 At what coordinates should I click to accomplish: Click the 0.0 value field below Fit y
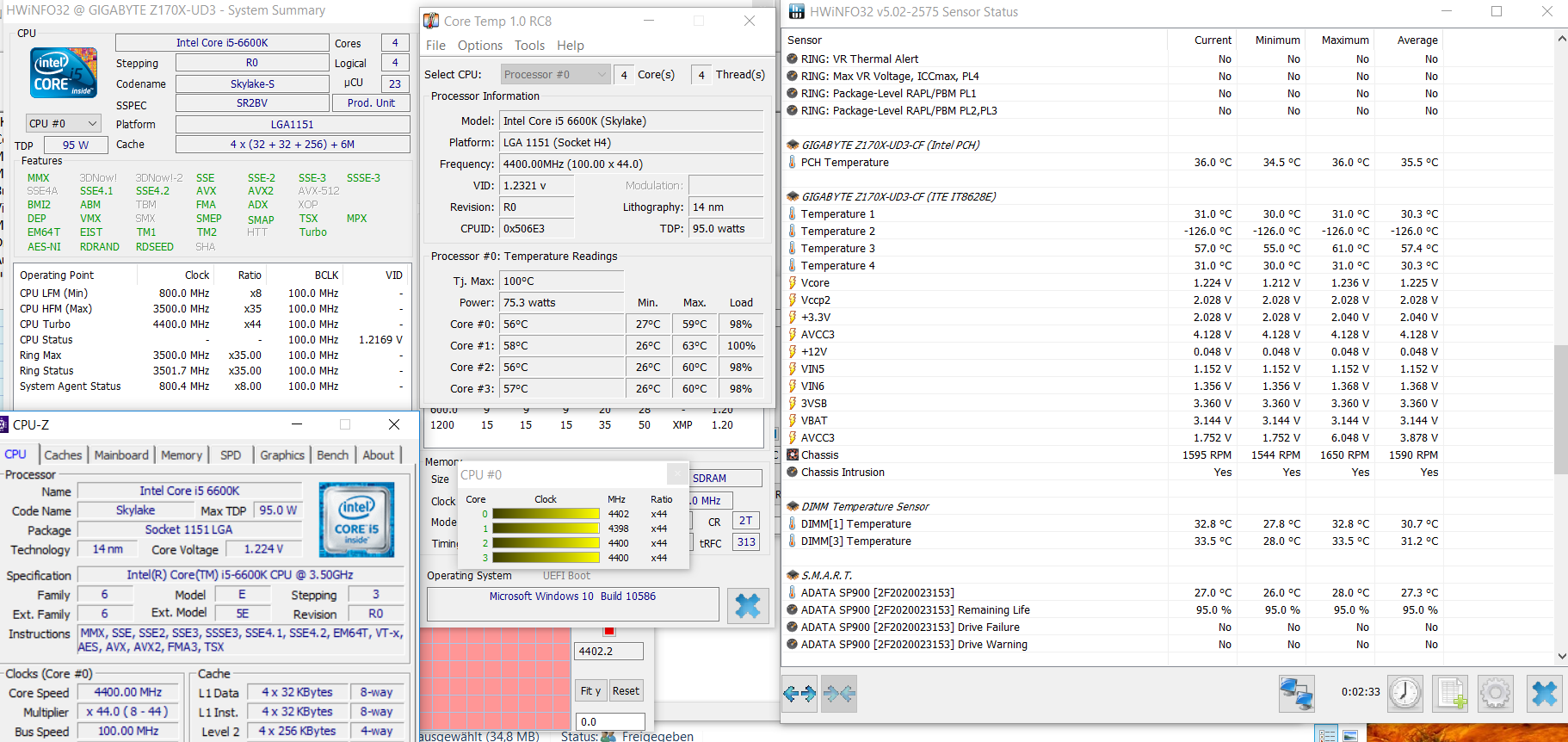pyautogui.click(x=610, y=721)
